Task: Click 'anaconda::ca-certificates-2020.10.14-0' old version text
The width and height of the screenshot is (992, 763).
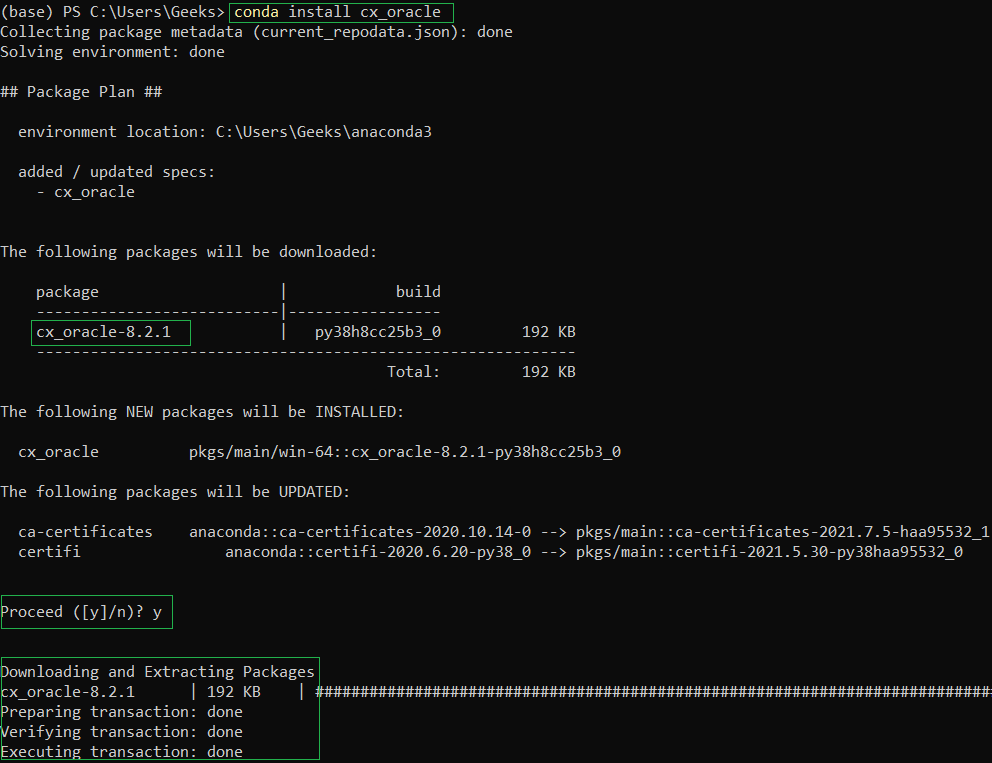Action: (x=360, y=532)
